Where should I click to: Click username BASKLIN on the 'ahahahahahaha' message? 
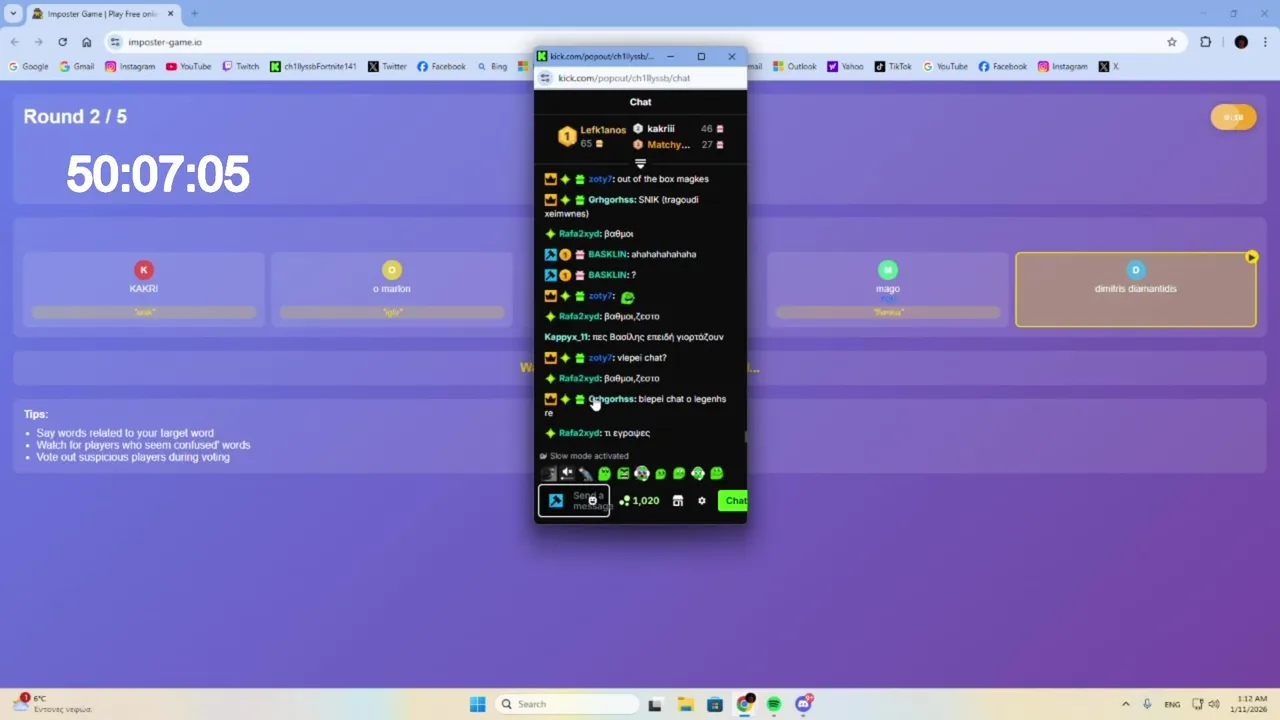[607, 254]
